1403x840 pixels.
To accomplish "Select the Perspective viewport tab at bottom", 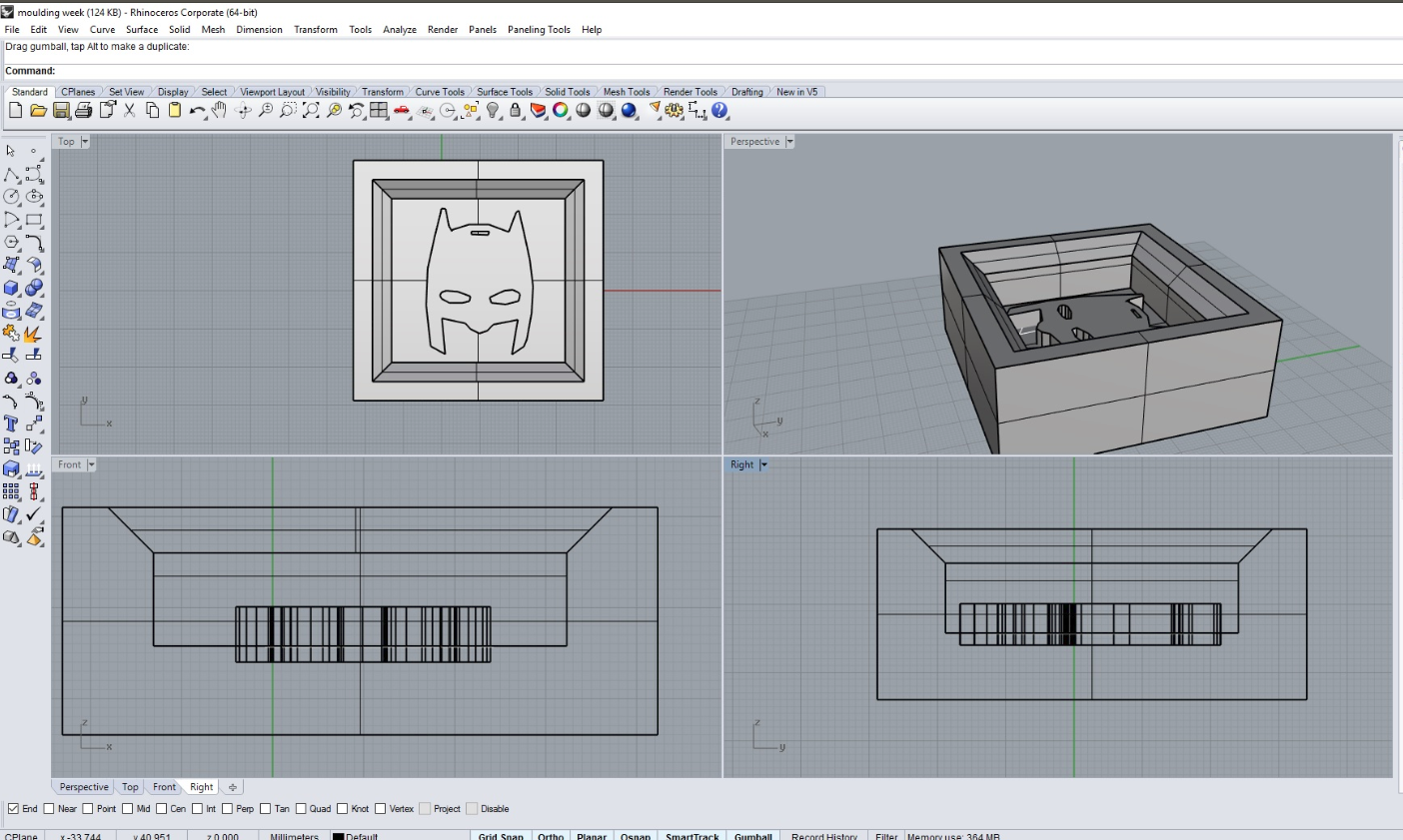I will pyautogui.click(x=84, y=787).
